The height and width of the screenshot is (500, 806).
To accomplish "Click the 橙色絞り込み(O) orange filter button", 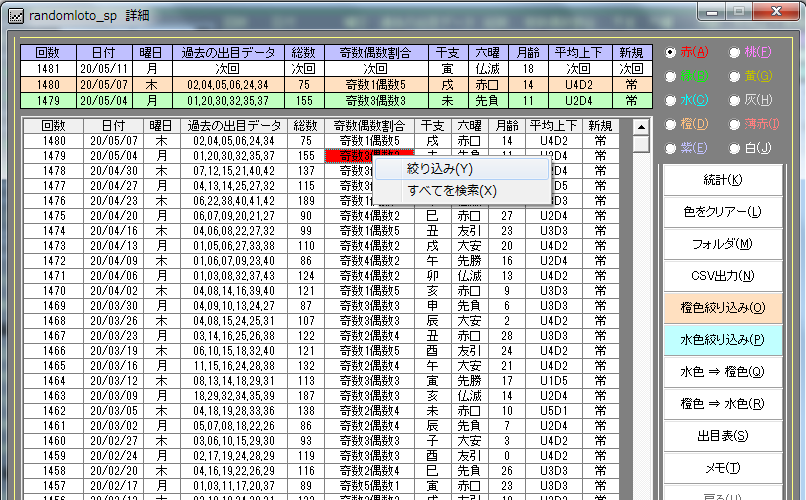I will pyautogui.click(x=723, y=308).
